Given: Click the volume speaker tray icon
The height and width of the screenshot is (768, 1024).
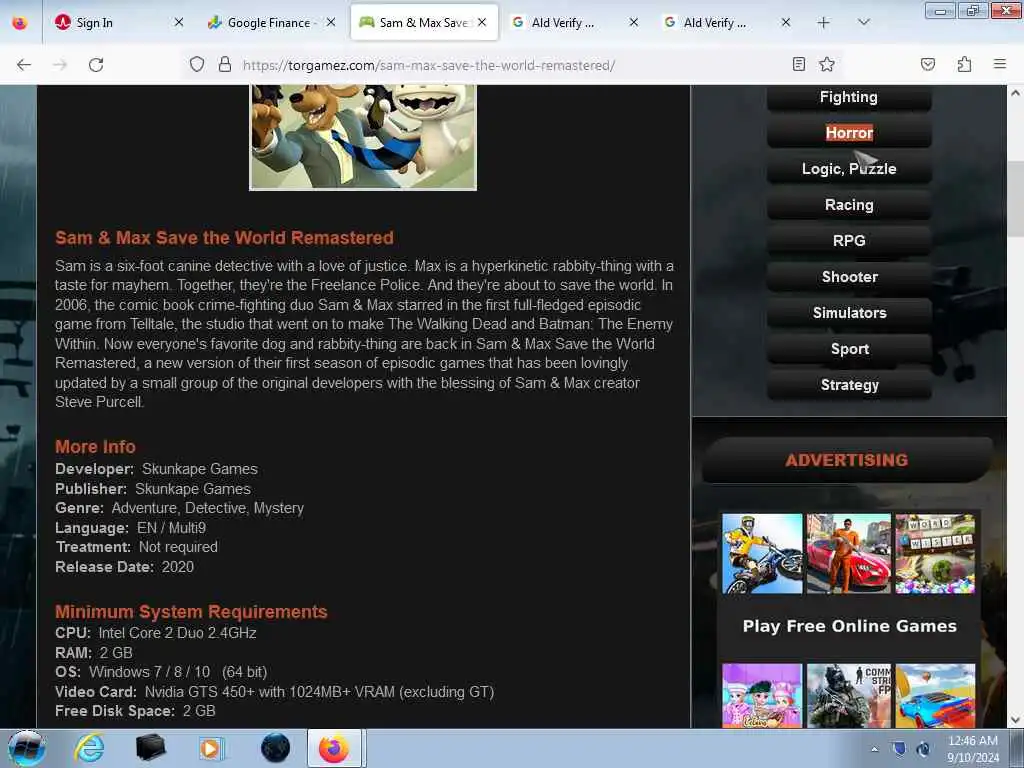Looking at the screenshot, I should point(923,749).
